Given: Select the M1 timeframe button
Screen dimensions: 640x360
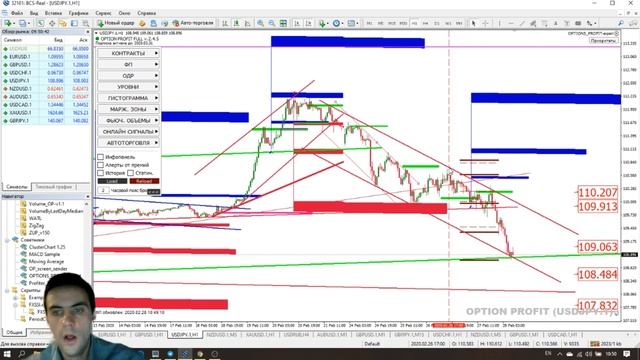Looking at the screenshot, I should 369,23.
